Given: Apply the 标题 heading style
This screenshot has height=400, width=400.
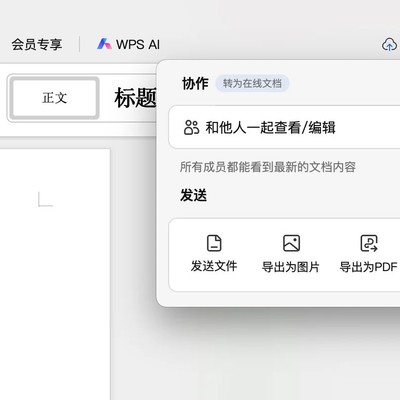Looking at the screenshot, I should click(x=135, y=98).
